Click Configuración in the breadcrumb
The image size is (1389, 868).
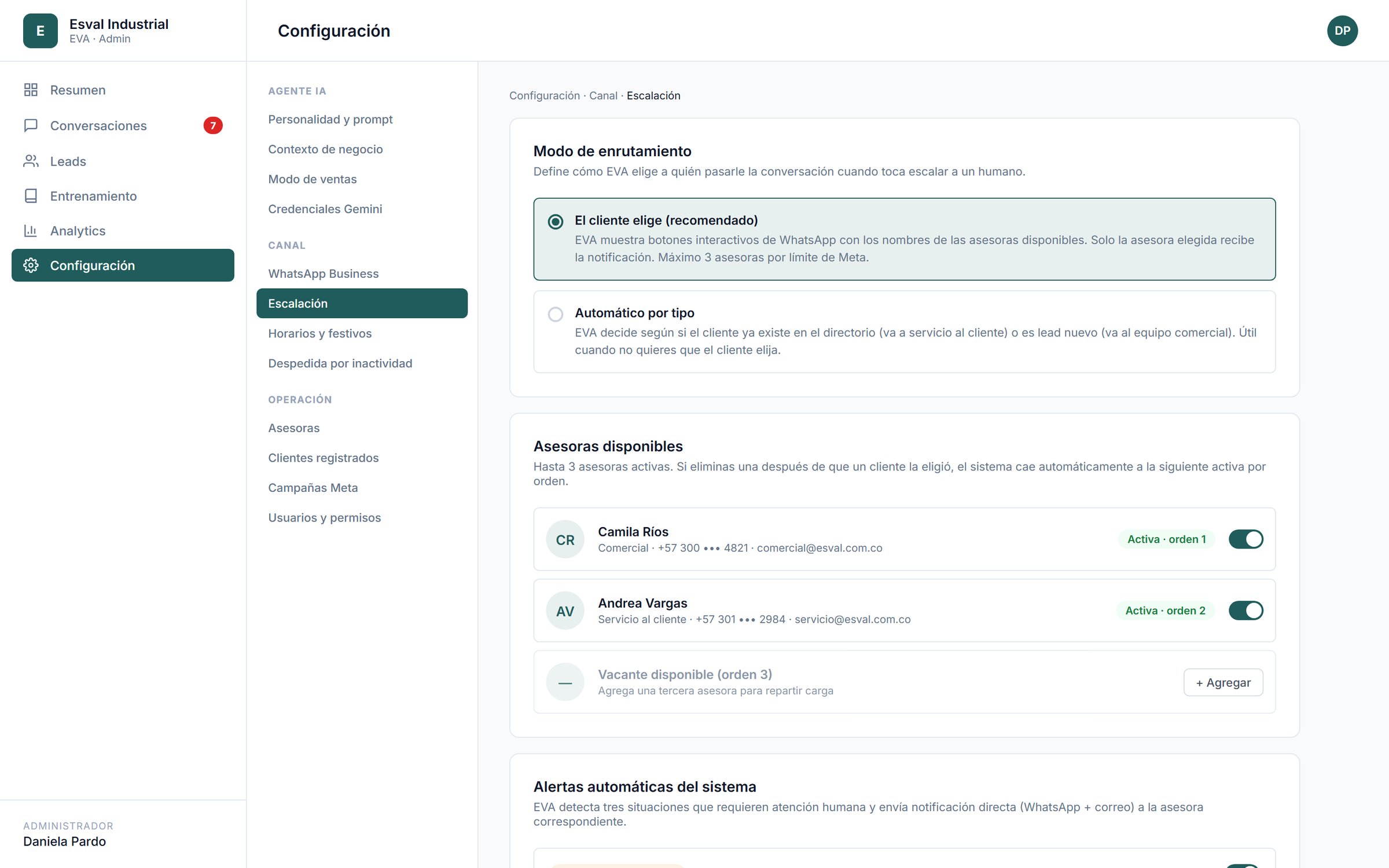(x=545, y=95)
